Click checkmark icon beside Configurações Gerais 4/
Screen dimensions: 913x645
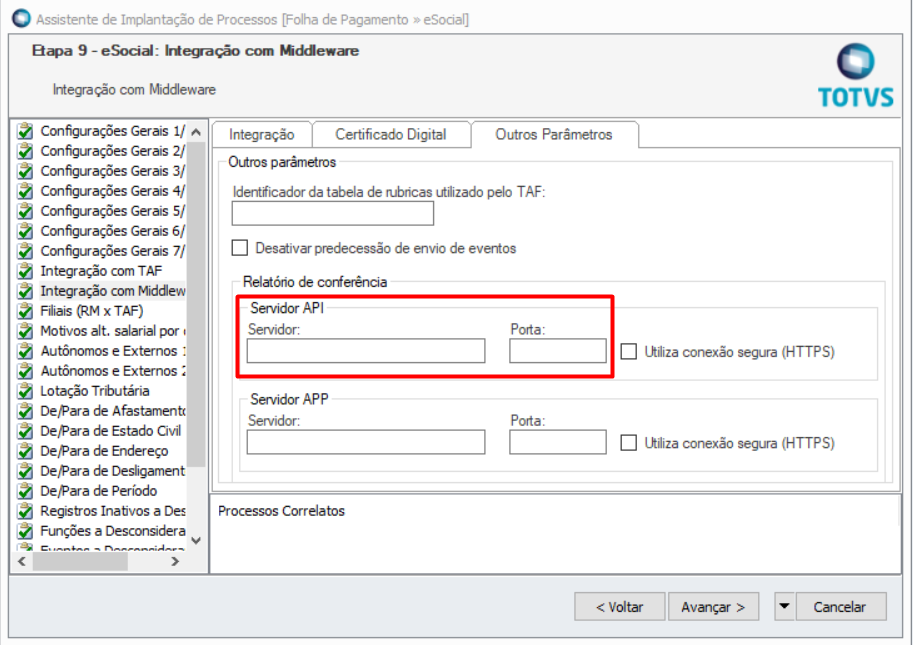25,191
